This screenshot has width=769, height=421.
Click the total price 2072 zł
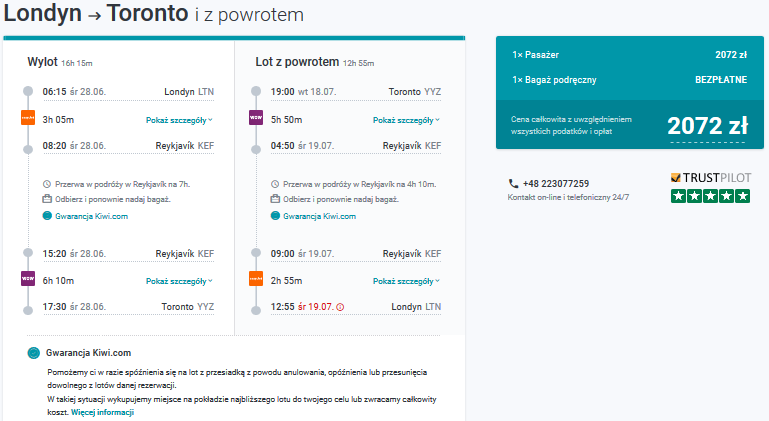pyautogui.click(x=708, y=126)
